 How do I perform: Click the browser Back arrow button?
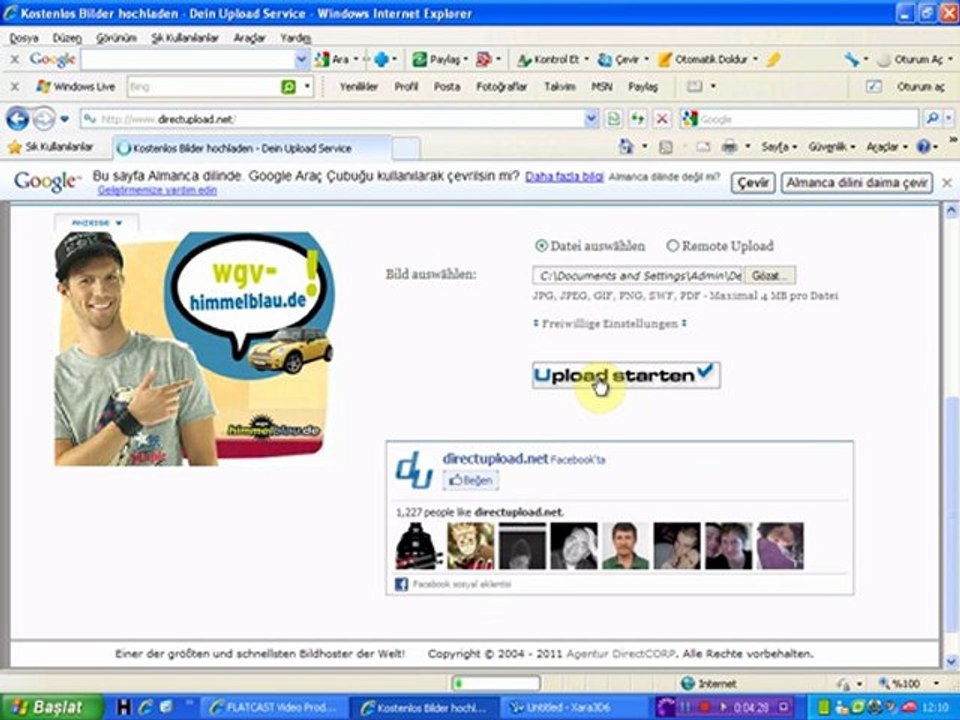click(x=18, y=118)
